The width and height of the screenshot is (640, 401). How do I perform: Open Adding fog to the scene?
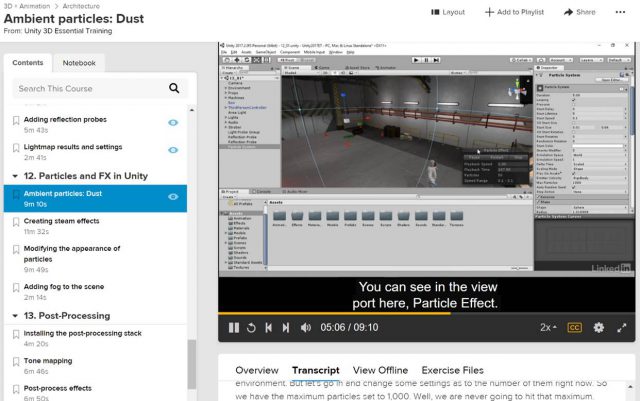64,287
